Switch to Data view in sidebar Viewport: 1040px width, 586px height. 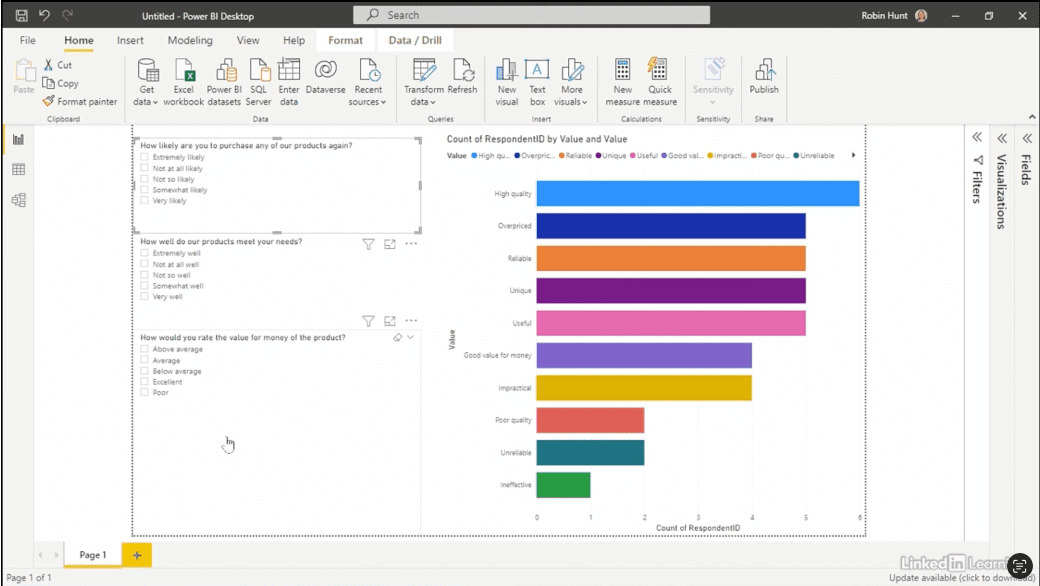[19, 170]
